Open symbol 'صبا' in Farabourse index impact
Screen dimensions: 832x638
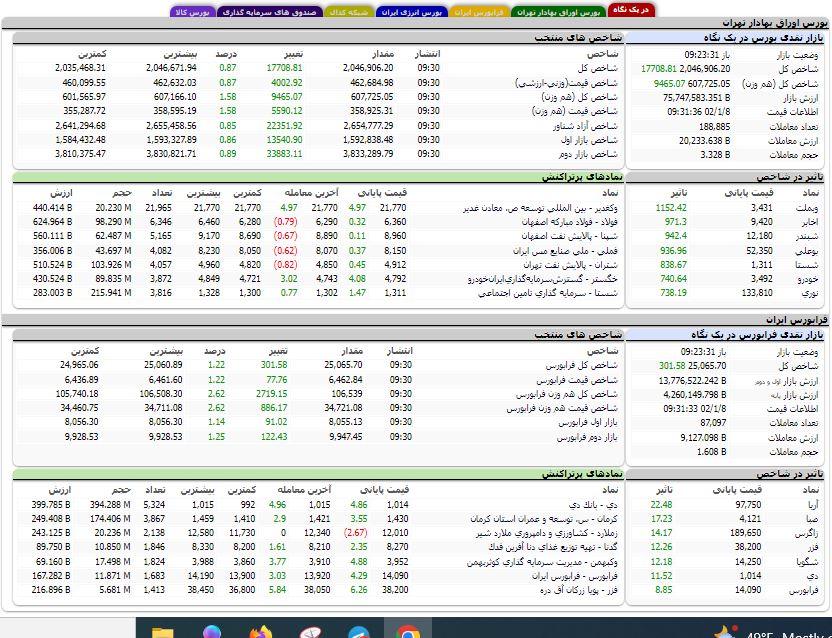click(x=812, y=519)
